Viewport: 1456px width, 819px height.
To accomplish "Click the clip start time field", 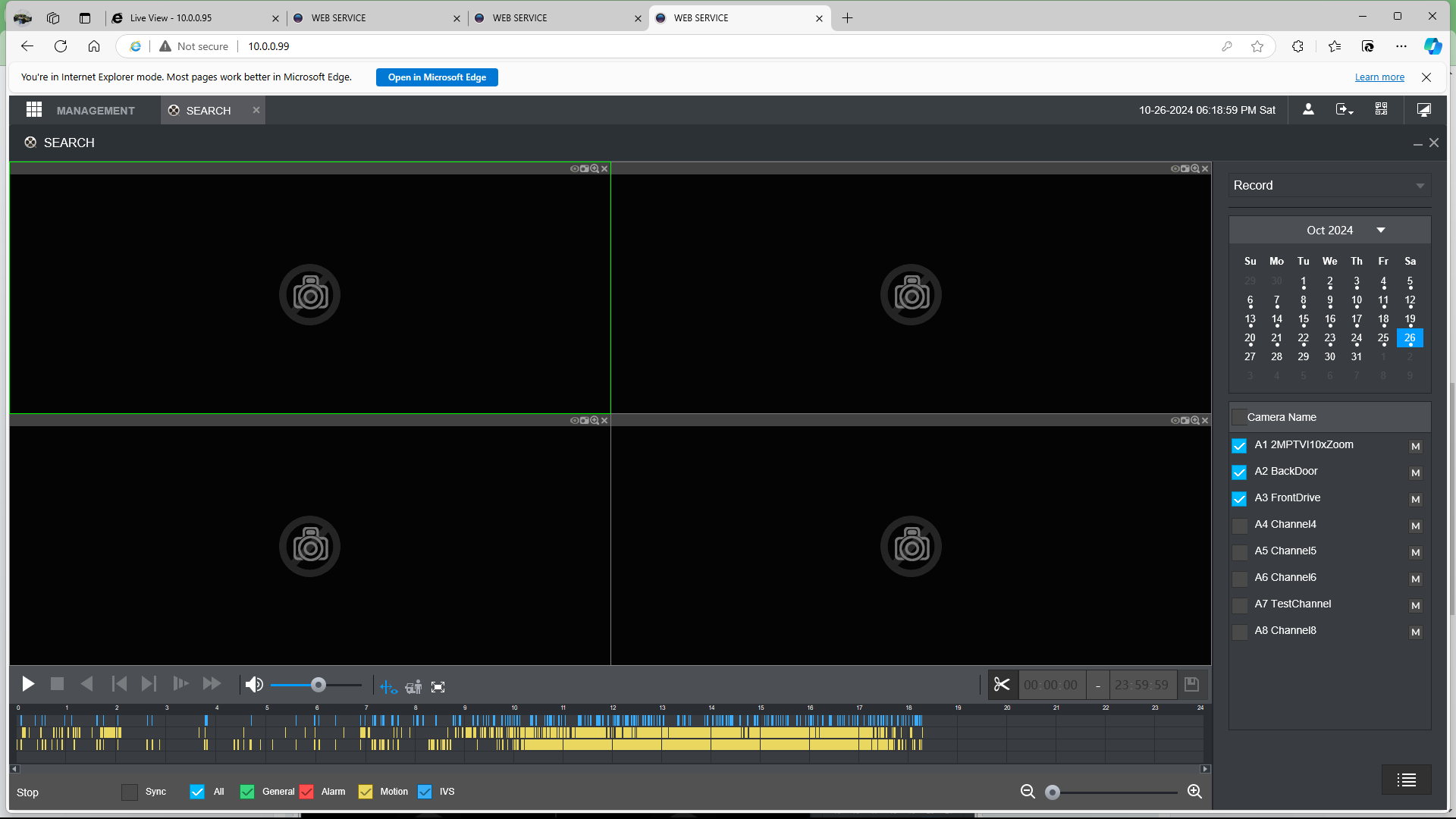I will coord(1051,685).
